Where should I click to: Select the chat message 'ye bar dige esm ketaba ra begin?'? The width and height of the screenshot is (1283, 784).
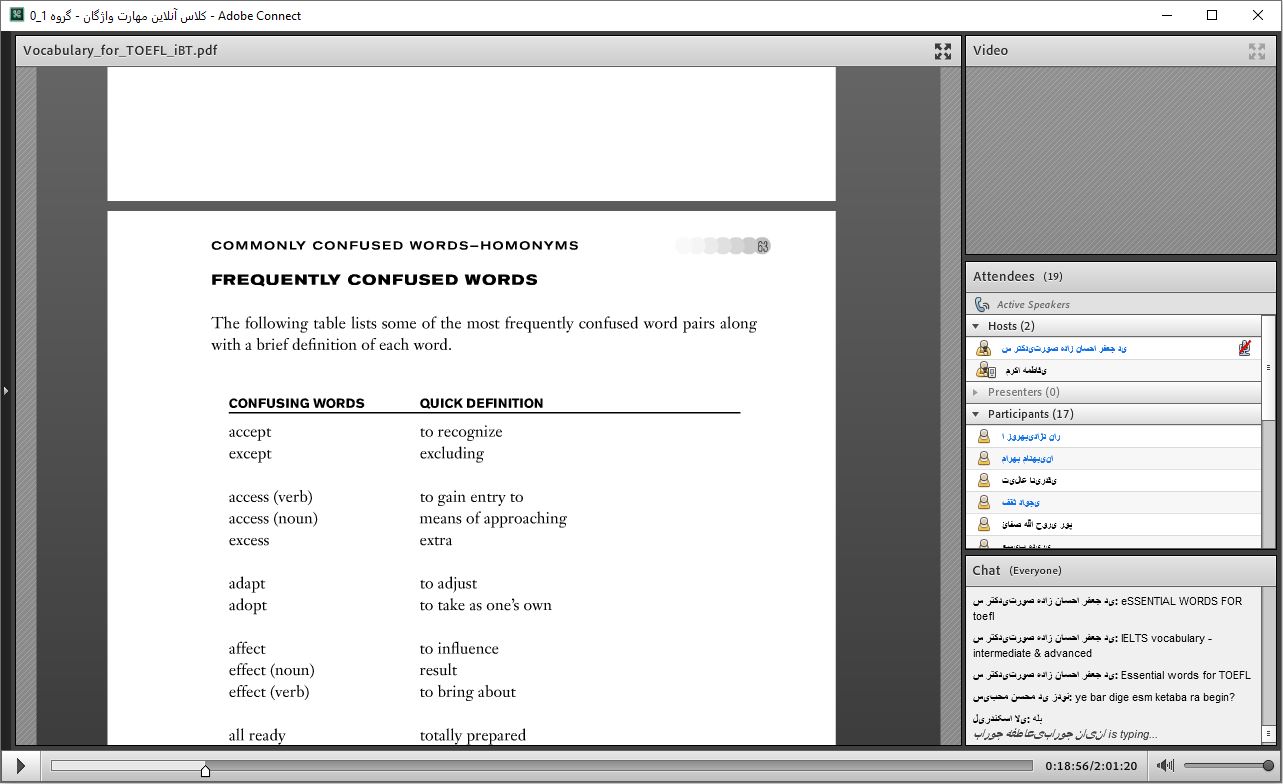[x=1103, y=697]
